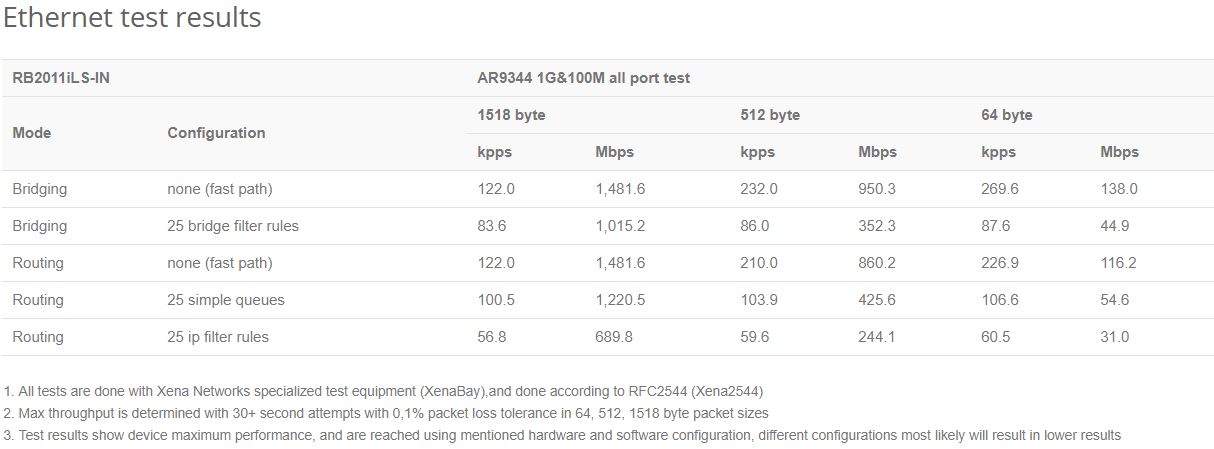The image size is (1214, 449).
Task: Click the 25 bridge filter rules cell
Action: [x=233, y=226]
